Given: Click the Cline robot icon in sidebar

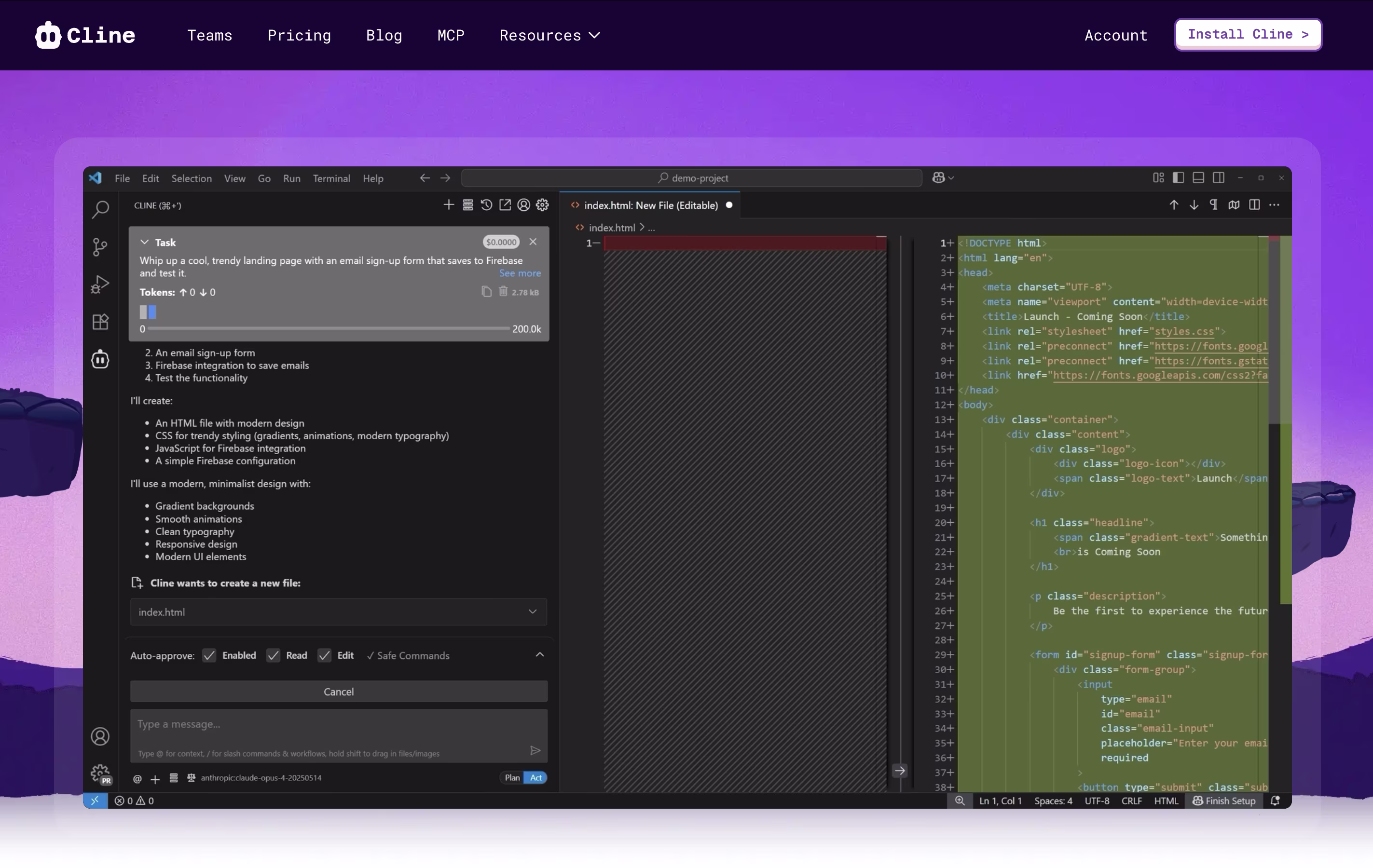Looking at the screenshot, I should pos(100,360).
